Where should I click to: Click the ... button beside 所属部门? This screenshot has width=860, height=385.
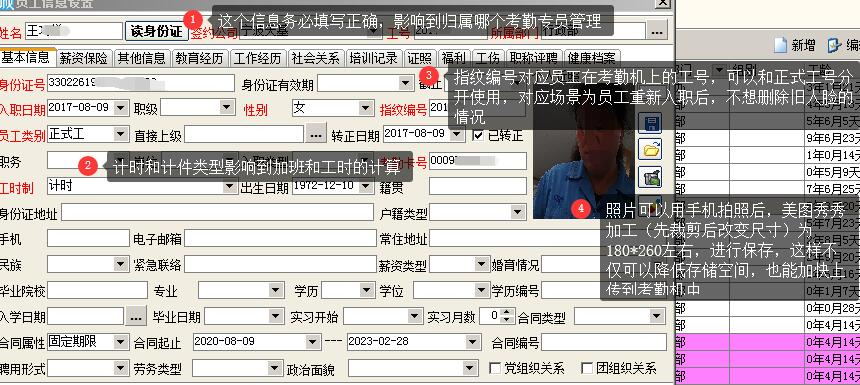click(x=657, y=31)
